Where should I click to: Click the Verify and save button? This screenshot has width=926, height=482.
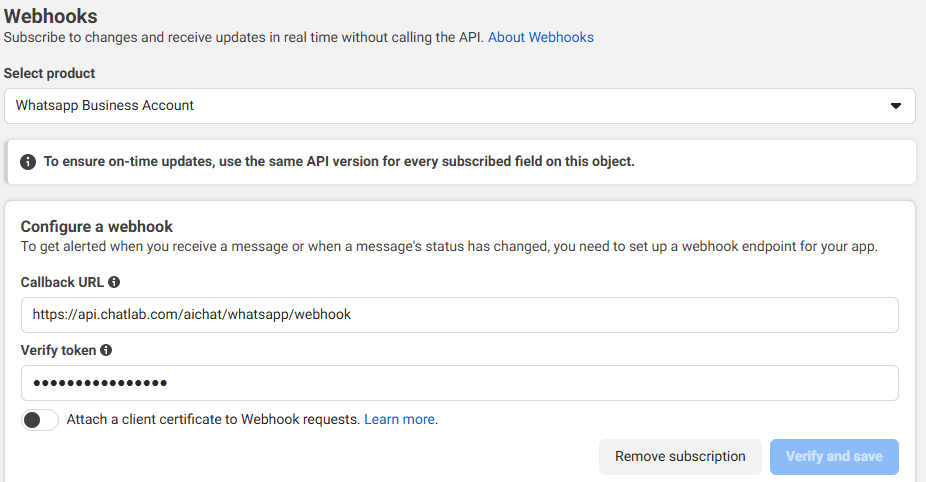[x=833, y=457]
